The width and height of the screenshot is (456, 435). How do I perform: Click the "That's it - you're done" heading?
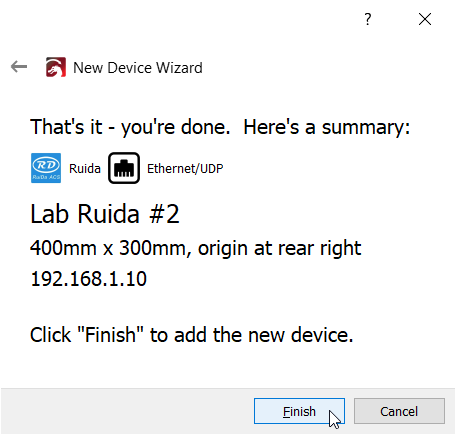click(130, 128)
